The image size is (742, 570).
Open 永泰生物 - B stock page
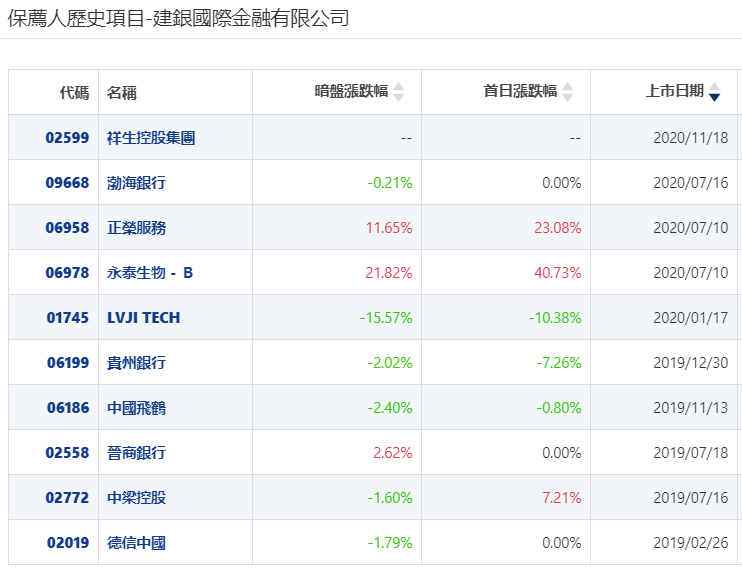pyautogui.click(x=150, y=272)
